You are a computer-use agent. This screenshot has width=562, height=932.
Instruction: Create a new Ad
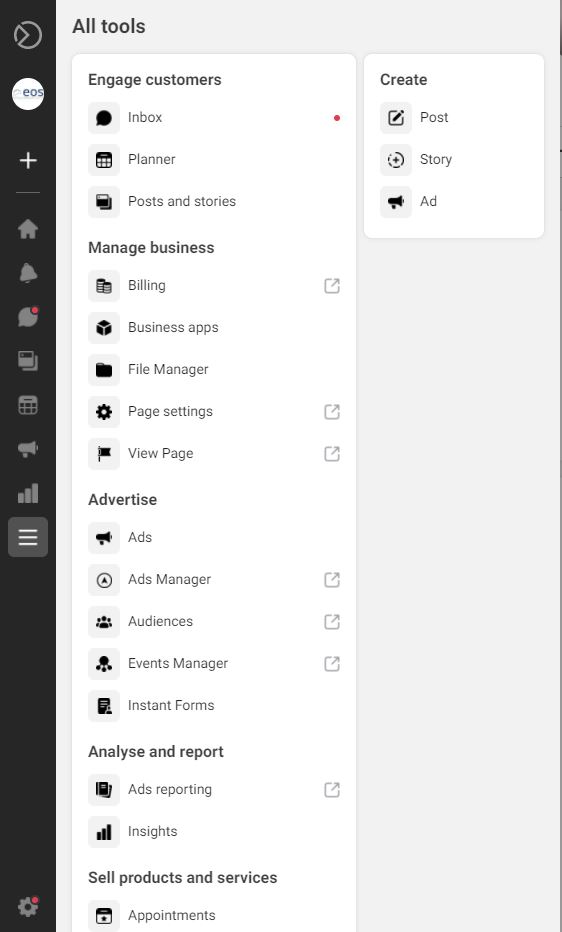(x=454, y=201)
